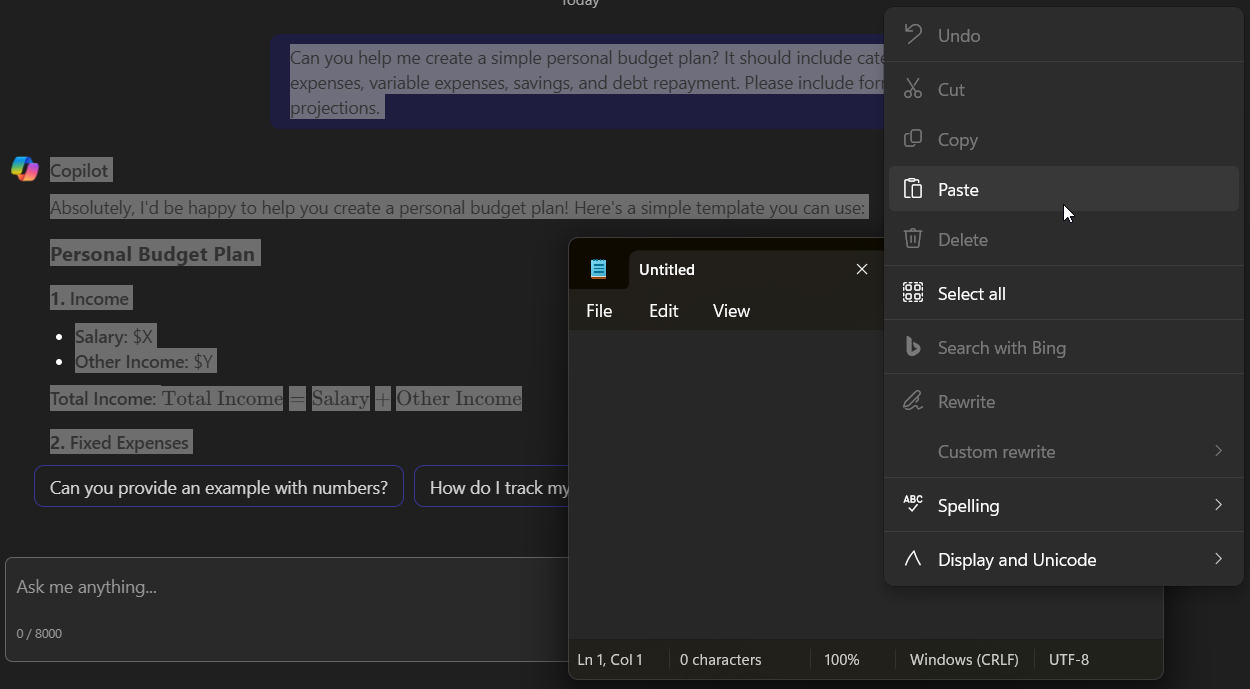Expand the Spelling submenu arrow

[x=1218, y=505]
